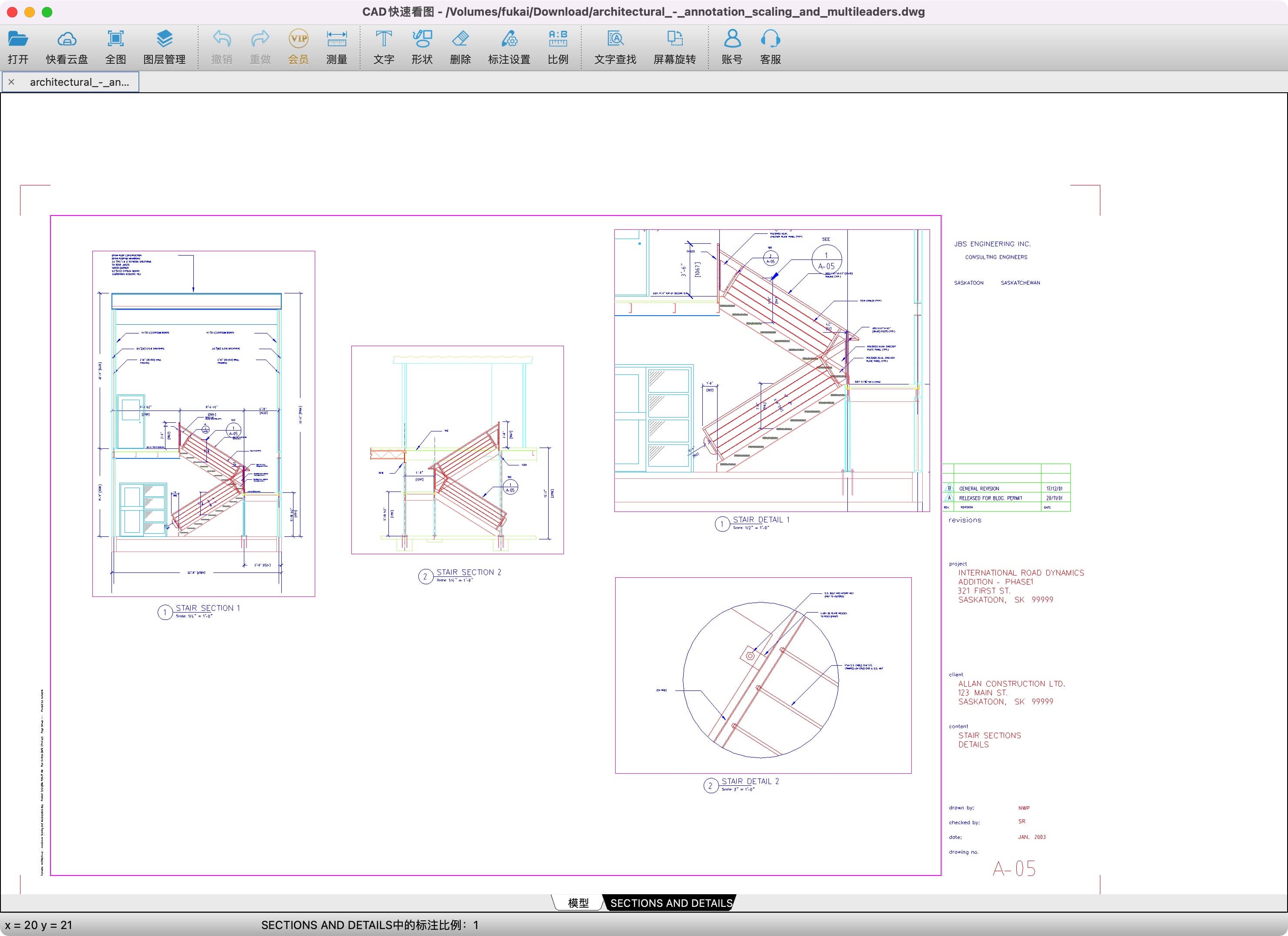This screenshot has width=1288, height=936.
Task: Close the architectural_-_an... file tab
Action: coord(11,82)
